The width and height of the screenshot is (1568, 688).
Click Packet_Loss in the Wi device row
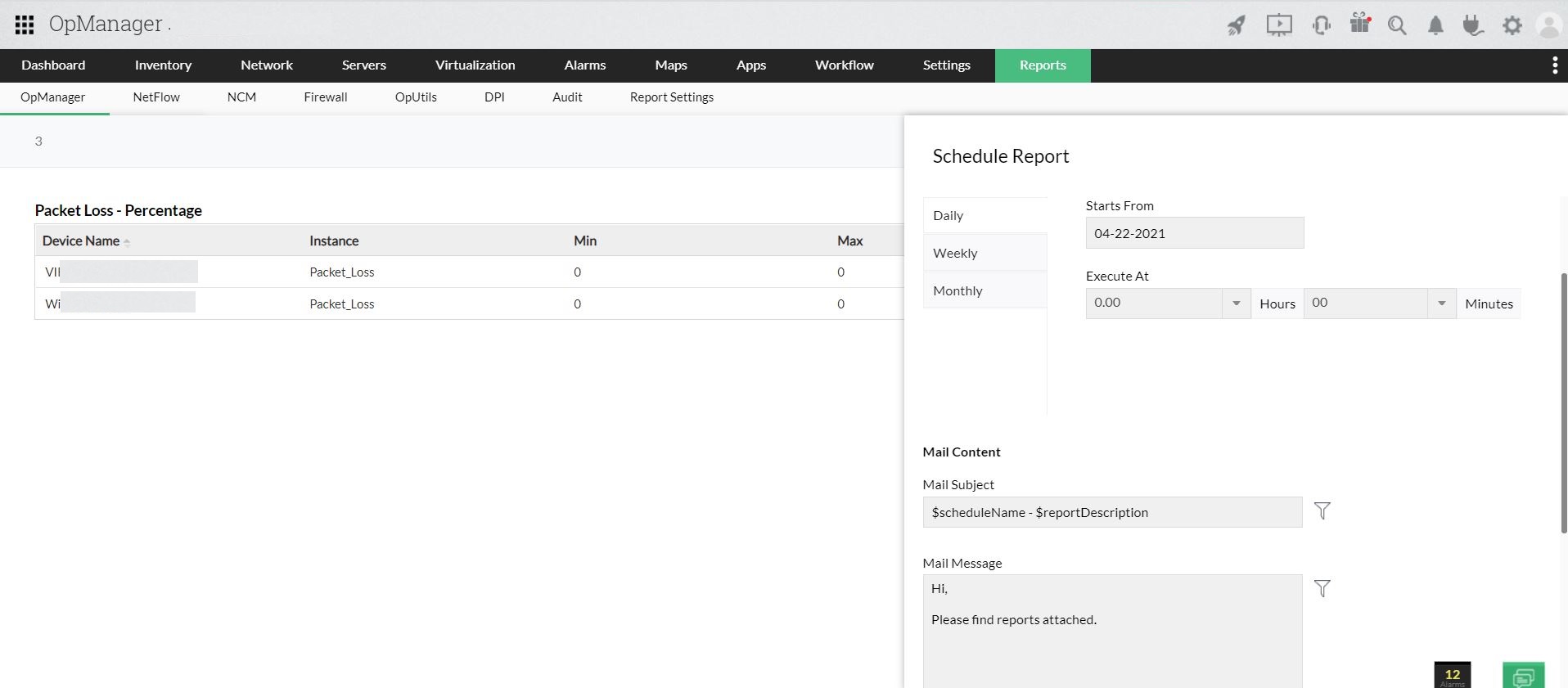point(342,304)
